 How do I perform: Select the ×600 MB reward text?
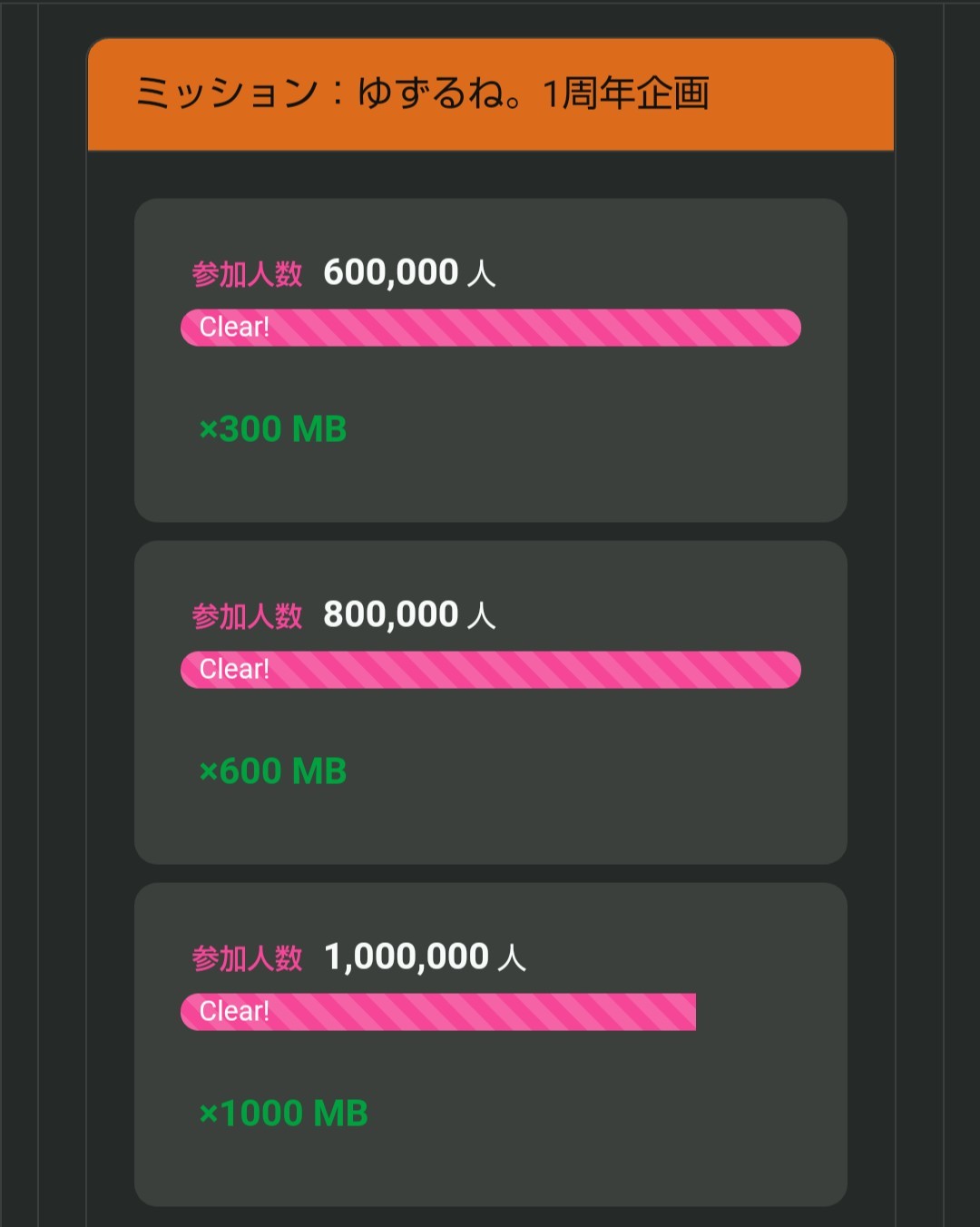pos(273,771)
